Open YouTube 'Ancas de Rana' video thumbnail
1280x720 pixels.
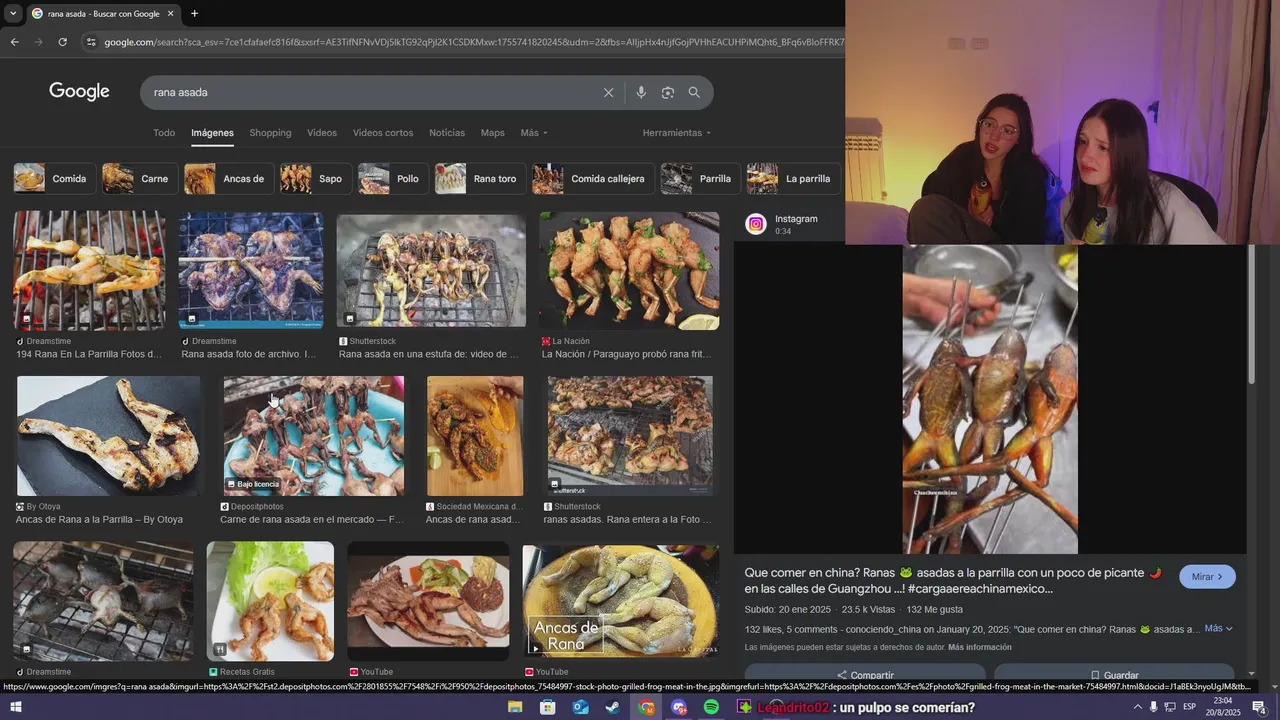[x=620, y=601]
